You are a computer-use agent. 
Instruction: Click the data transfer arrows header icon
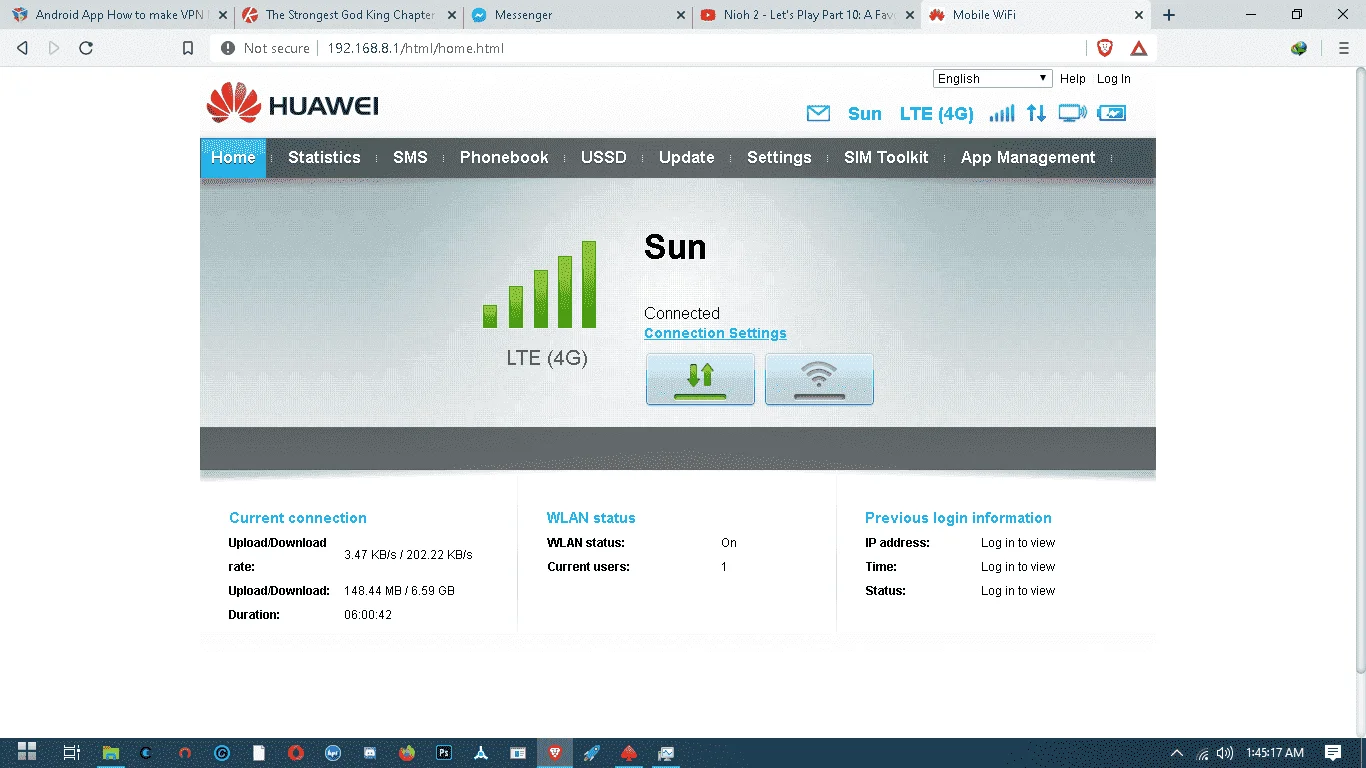[1036, 114]
